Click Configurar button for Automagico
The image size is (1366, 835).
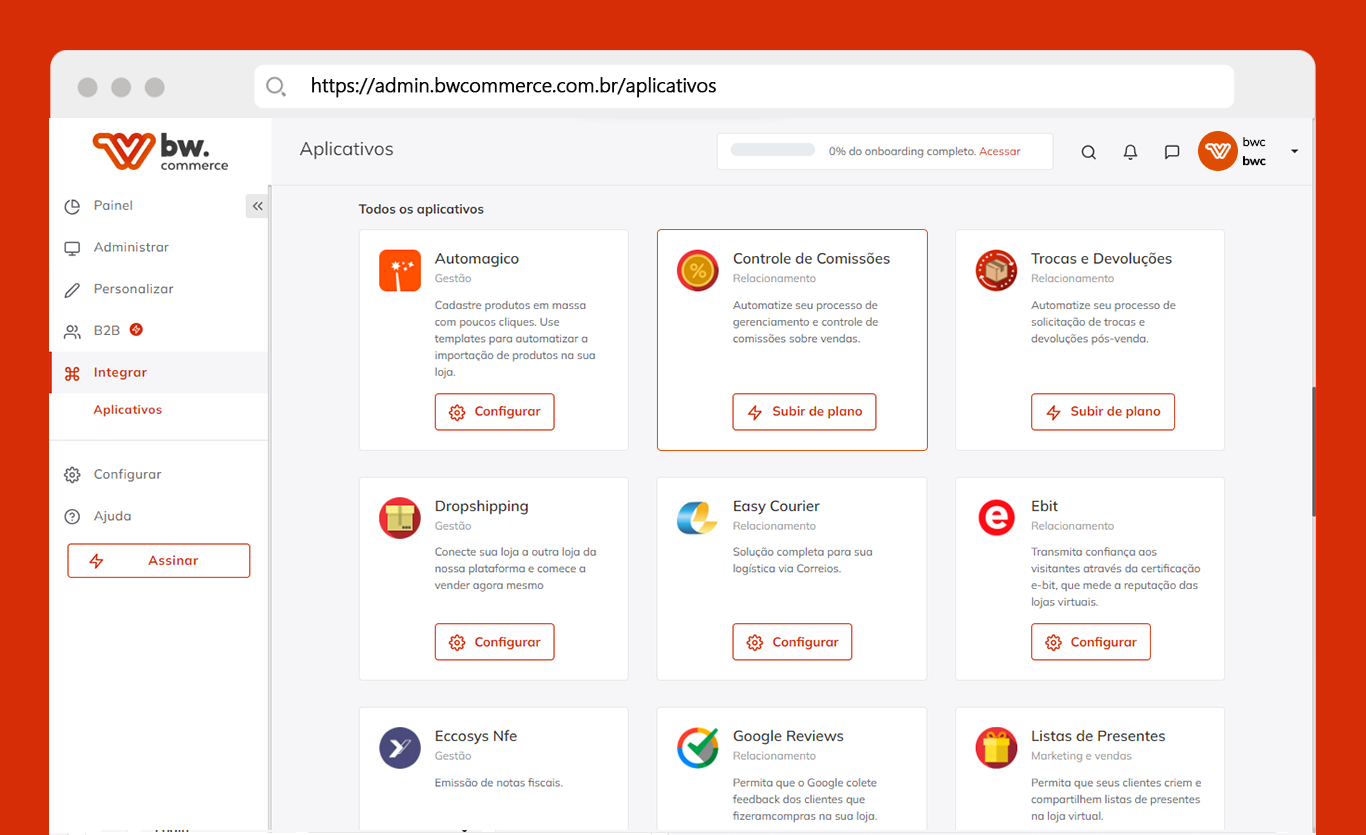494,412
